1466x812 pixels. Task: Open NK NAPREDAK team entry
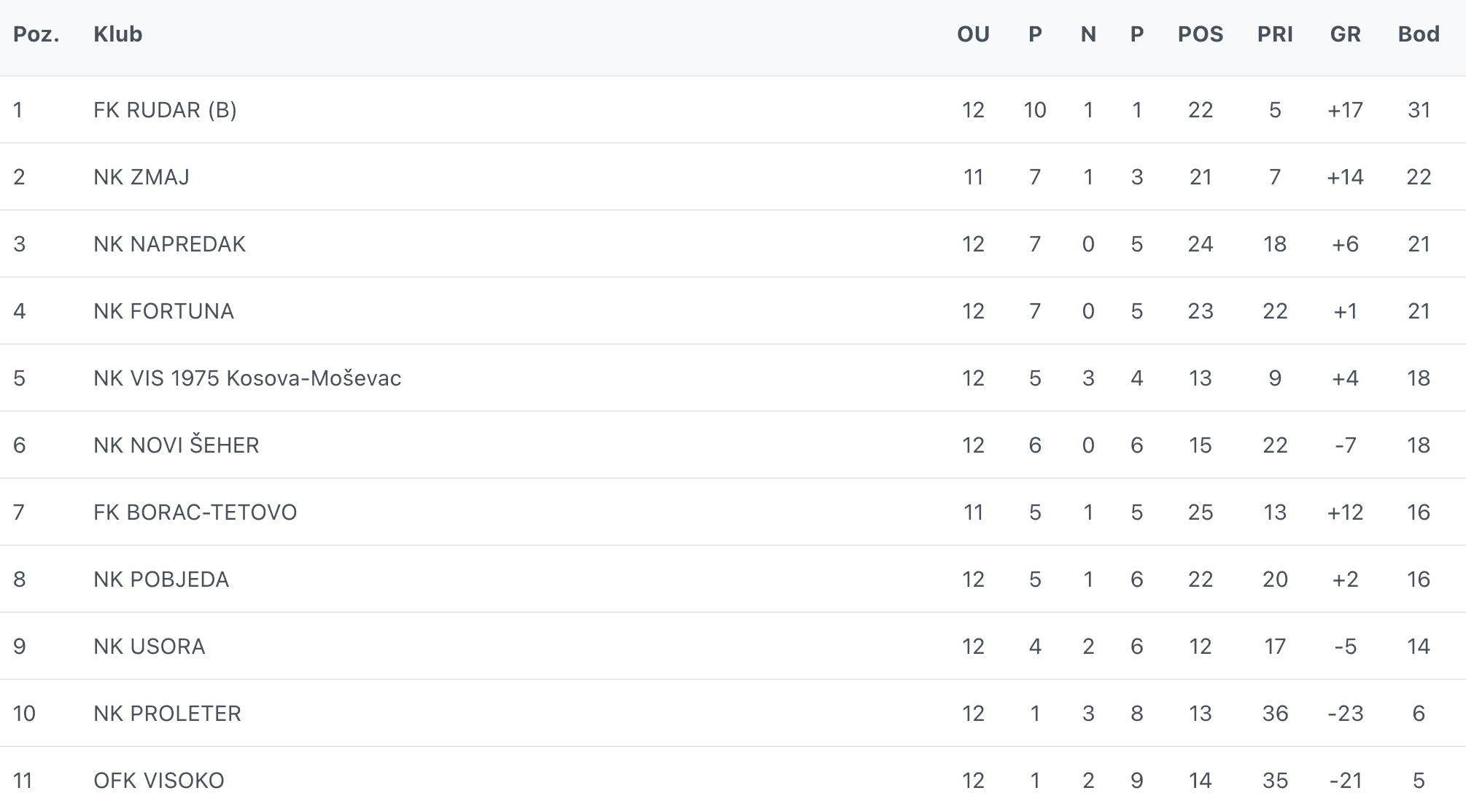(x=169, y=244)
